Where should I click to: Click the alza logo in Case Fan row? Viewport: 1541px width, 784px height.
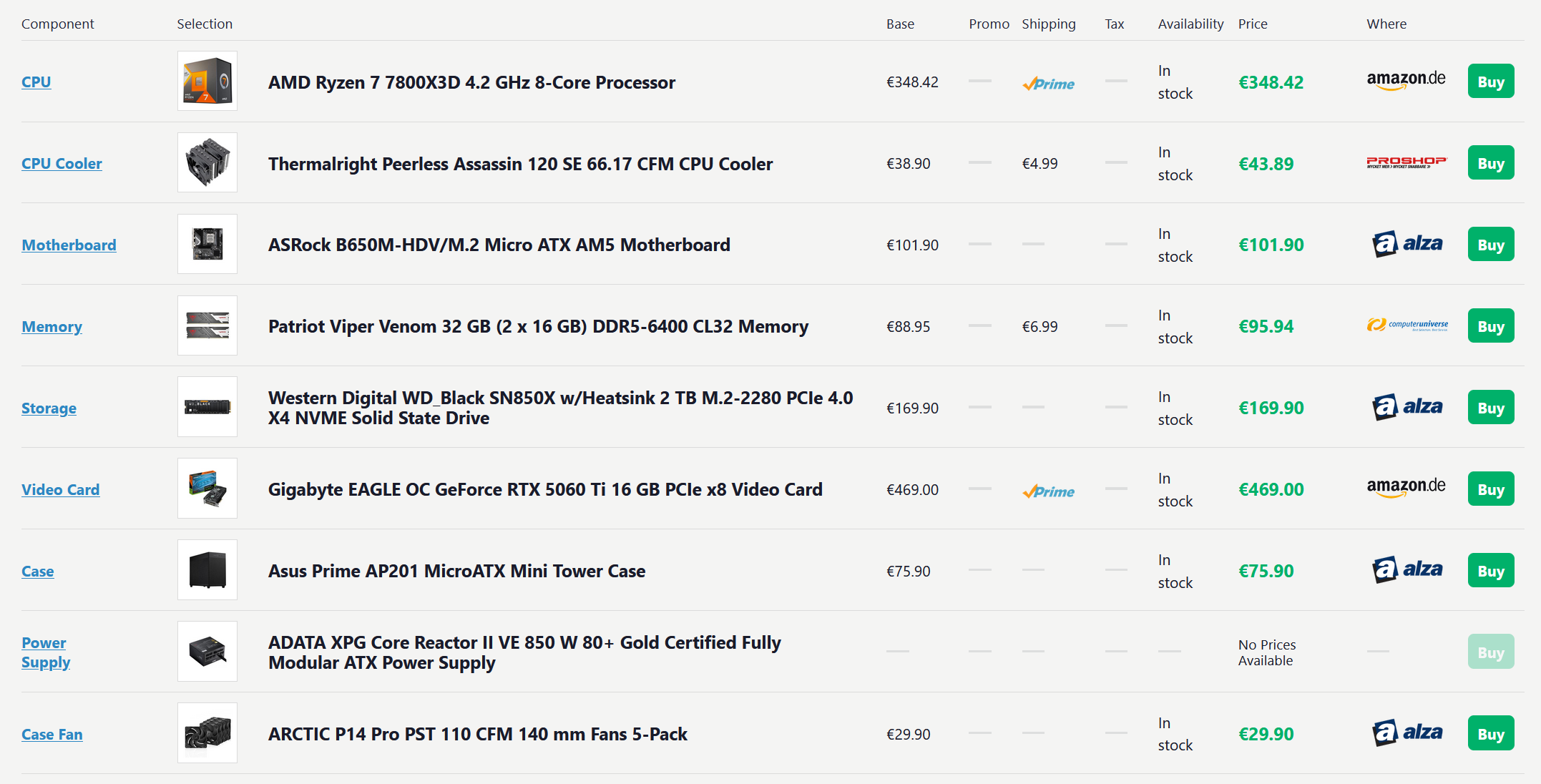1407,733
